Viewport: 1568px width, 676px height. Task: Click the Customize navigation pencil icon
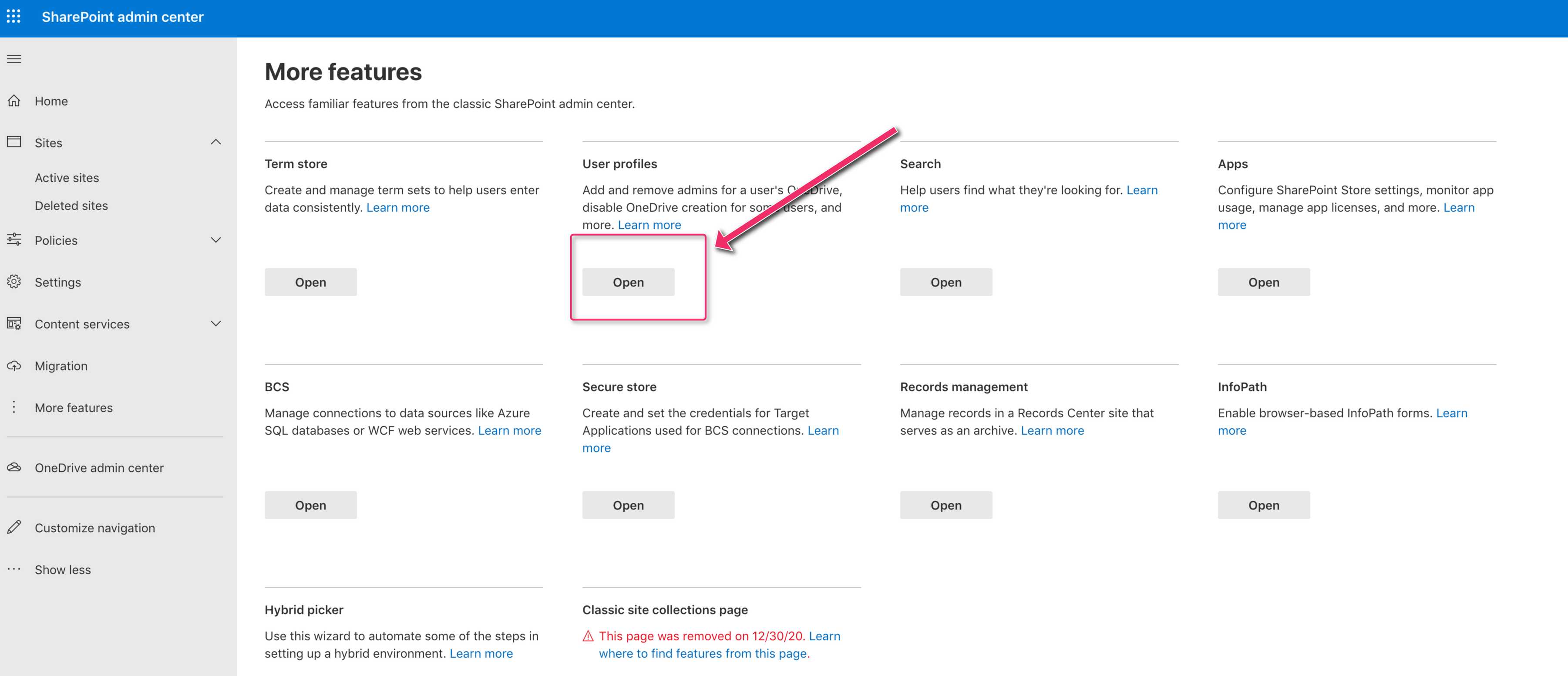[x=14, y=527]
